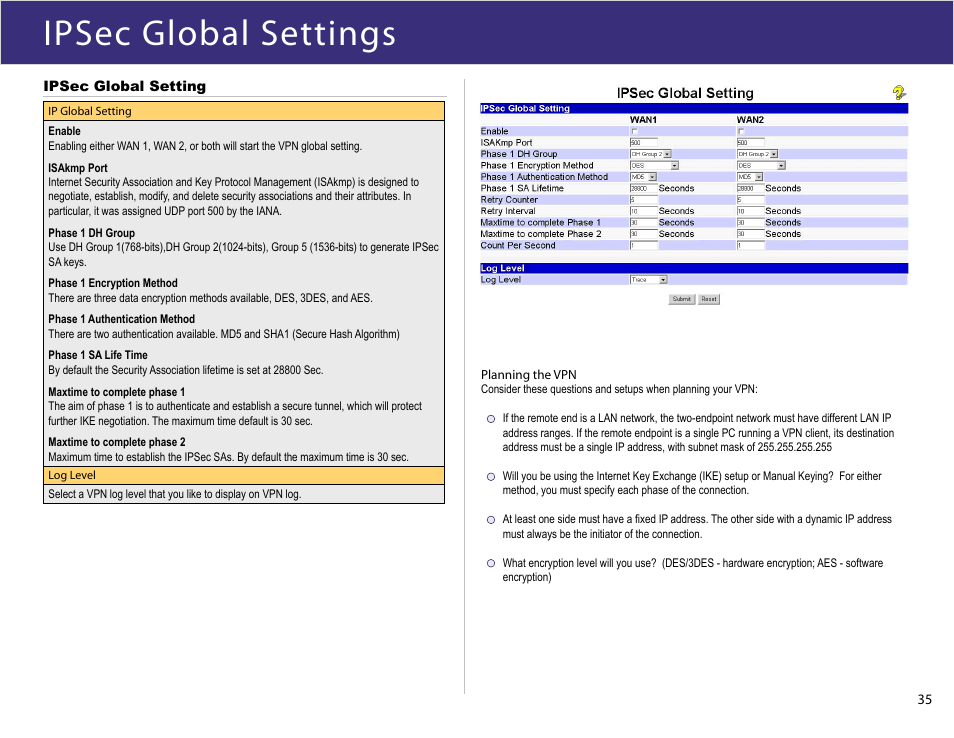Focus WAN2 ISAKmp Port field

(751, 142)
